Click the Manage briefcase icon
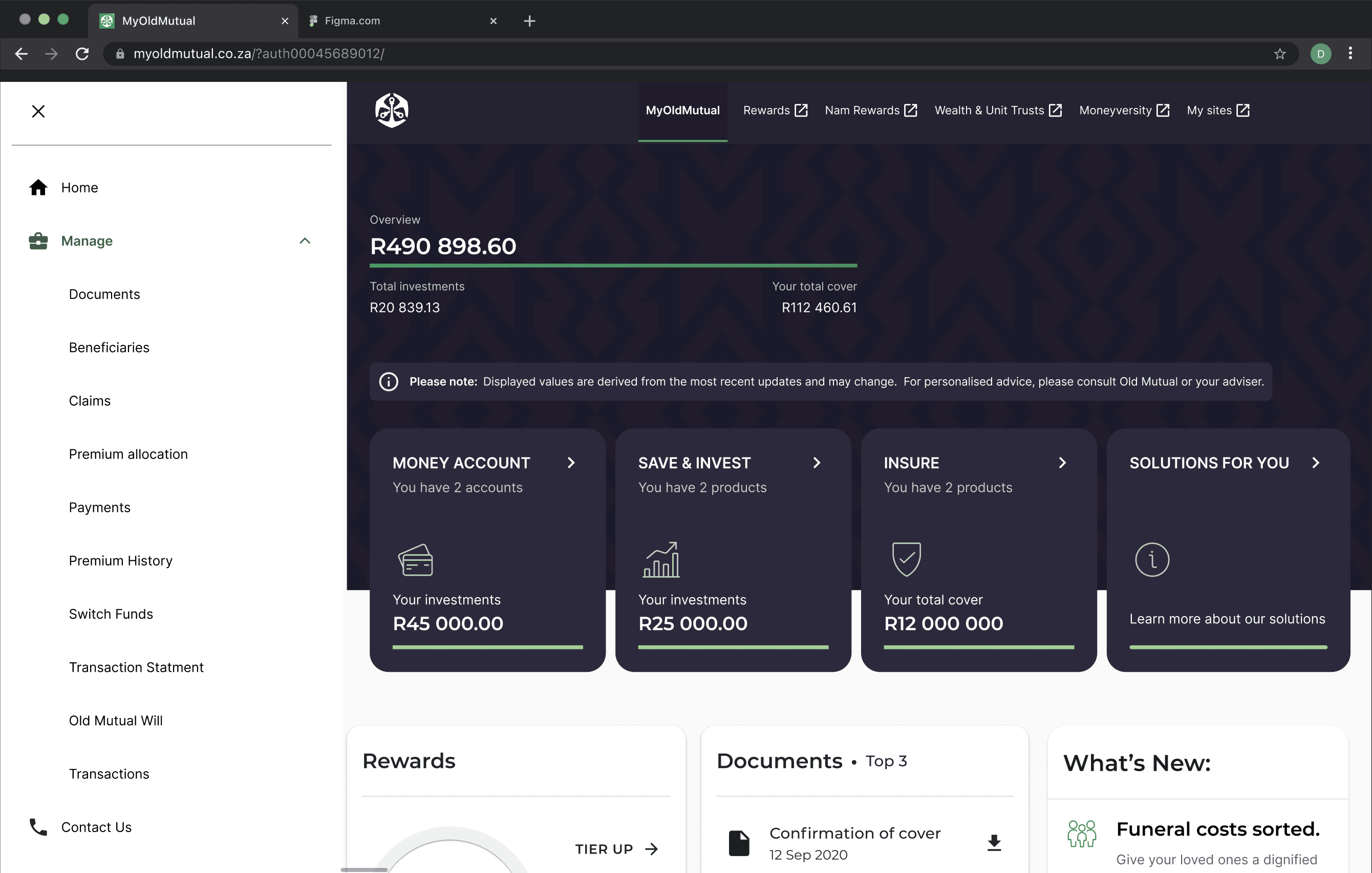The height and width of the screenshot is (873, 1372). tap(38, 241)
